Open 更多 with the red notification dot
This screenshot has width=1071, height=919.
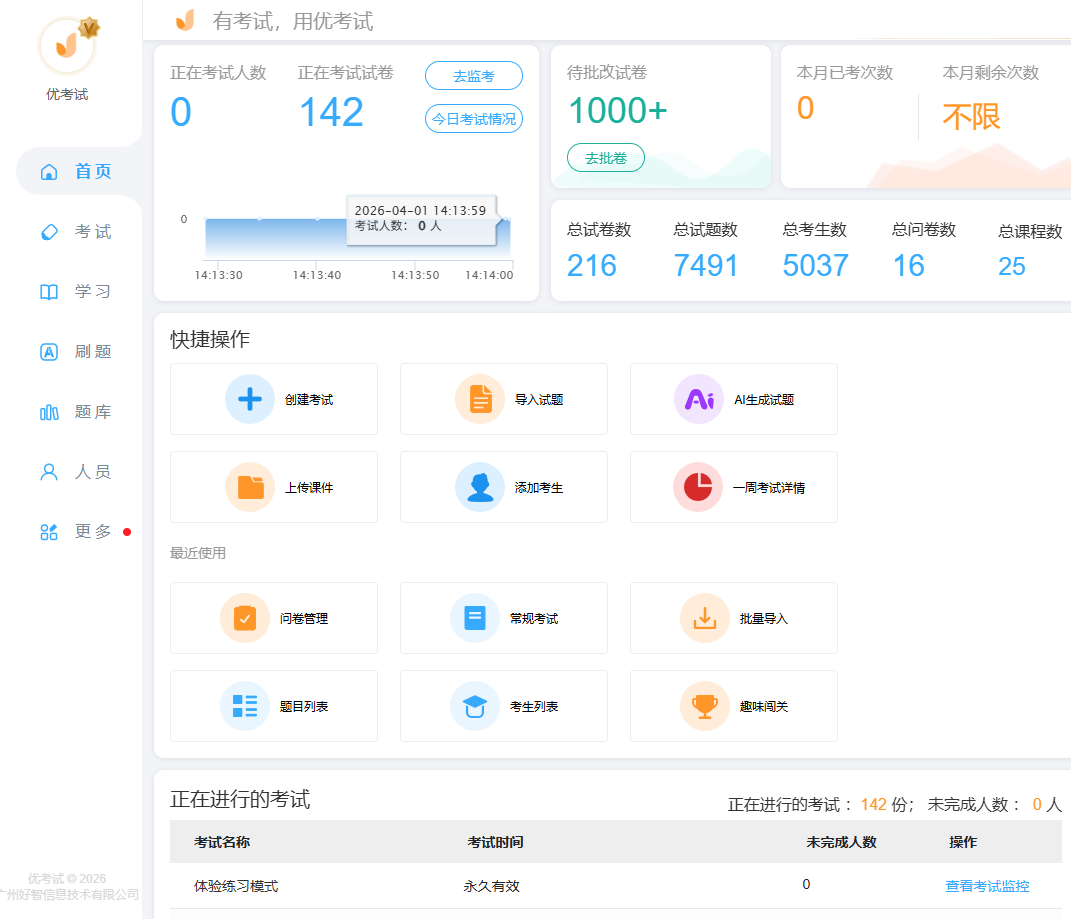point(75,531)
